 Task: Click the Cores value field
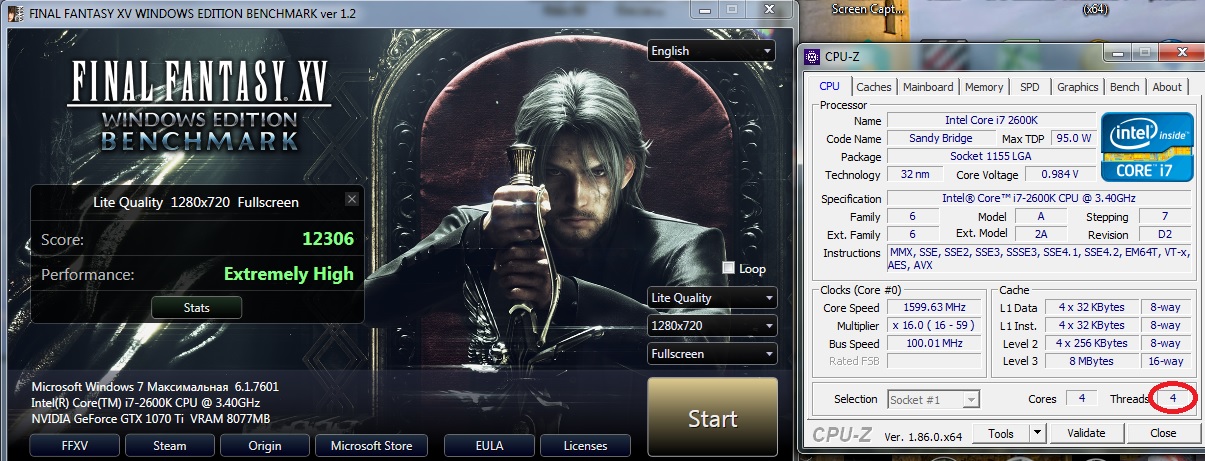pyautogui.click(x=1081, y=399)
